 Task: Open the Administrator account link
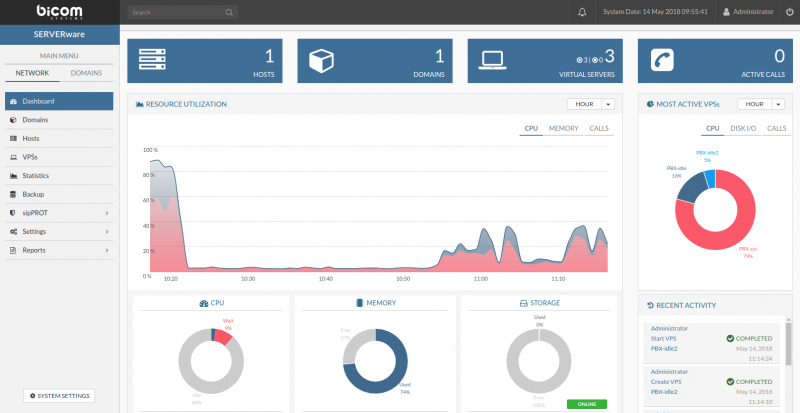tap(748, 12)
